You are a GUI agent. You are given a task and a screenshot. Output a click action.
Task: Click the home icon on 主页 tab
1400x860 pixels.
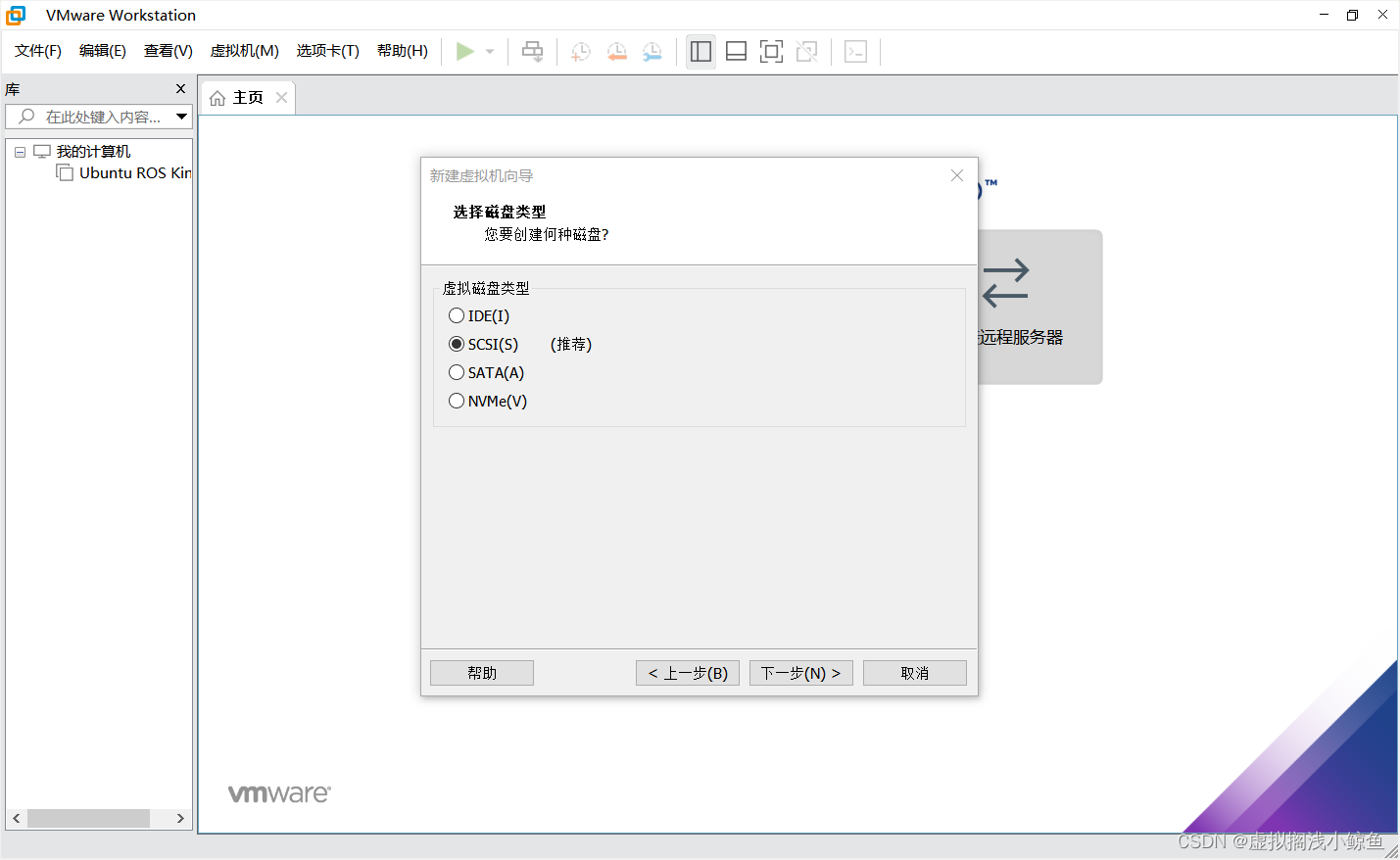pos(217,98)
